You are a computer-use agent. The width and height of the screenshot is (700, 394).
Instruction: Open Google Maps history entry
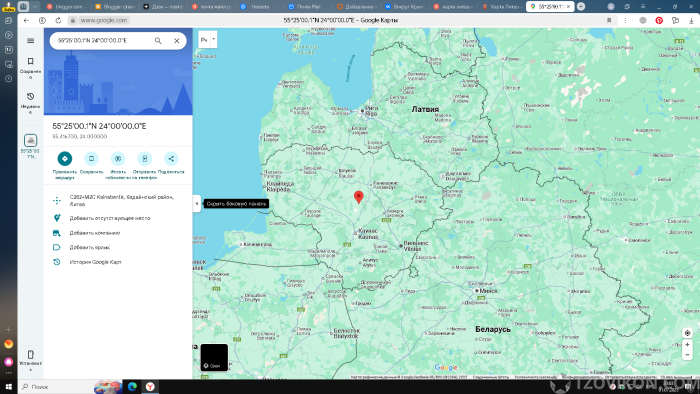coord(96,262)
